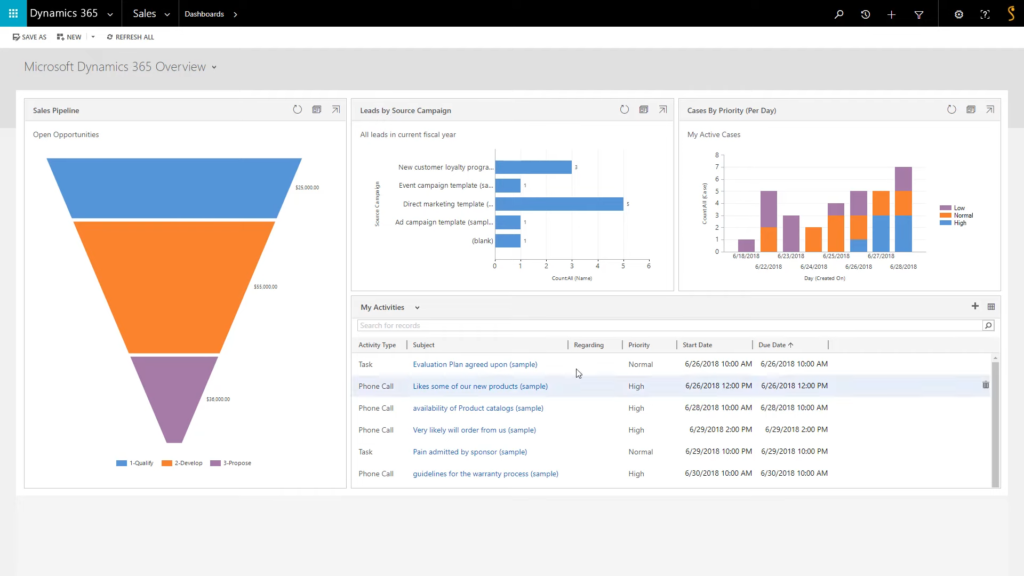The height and width of the screenshot is (576, 1024).
Task: Expand the Microsoft Dynamics 365 Overview dashboard selector
Action: [215, 65]
